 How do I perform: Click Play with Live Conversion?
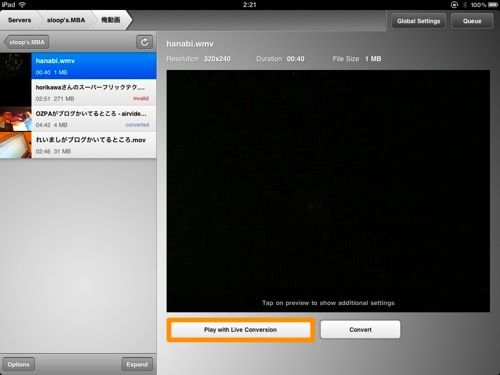click(240, 330)
